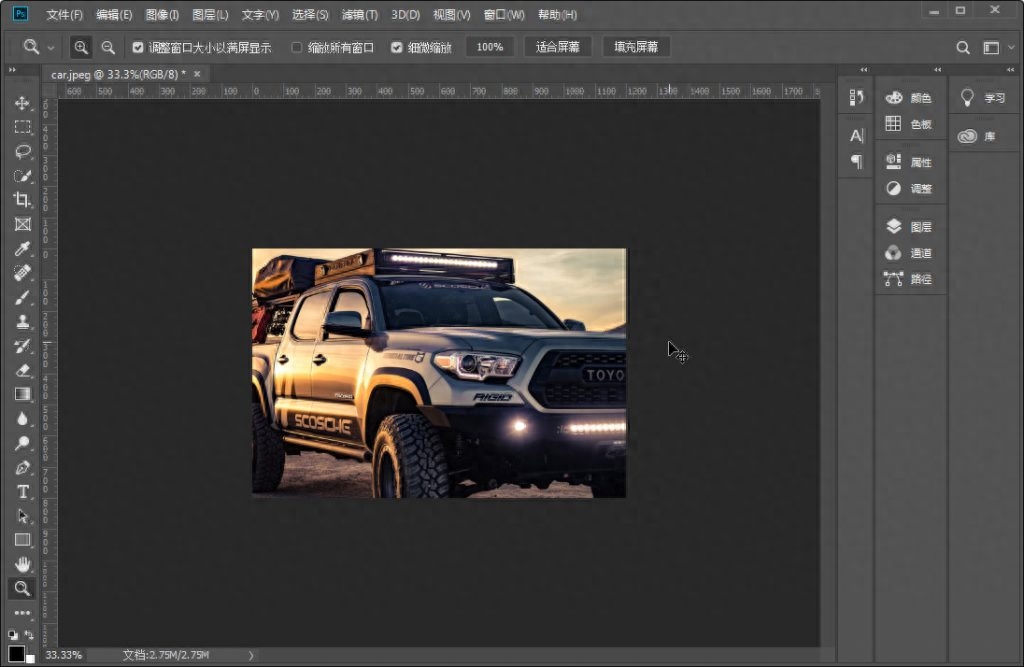Click the Zoom Out mode icon

click(x=108, y=47)
